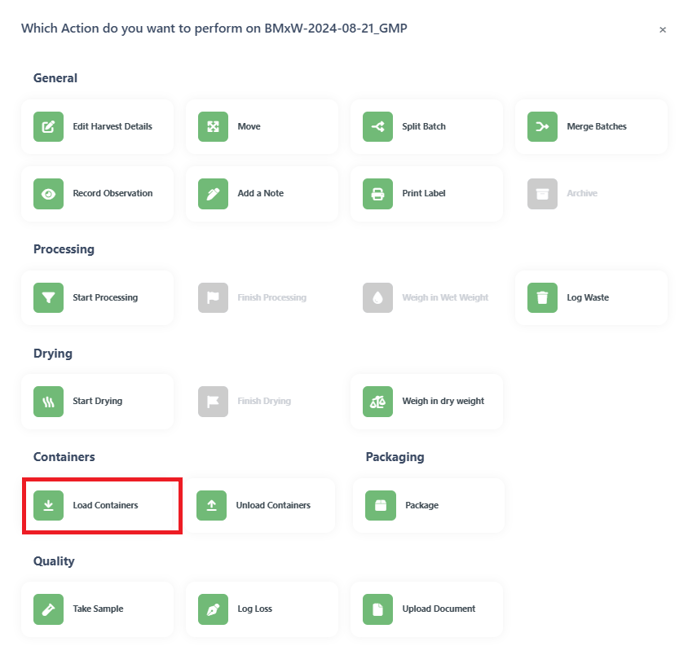Open the Merge Batches icon
This screenshot has width=688, height=655.
[542, 127]
